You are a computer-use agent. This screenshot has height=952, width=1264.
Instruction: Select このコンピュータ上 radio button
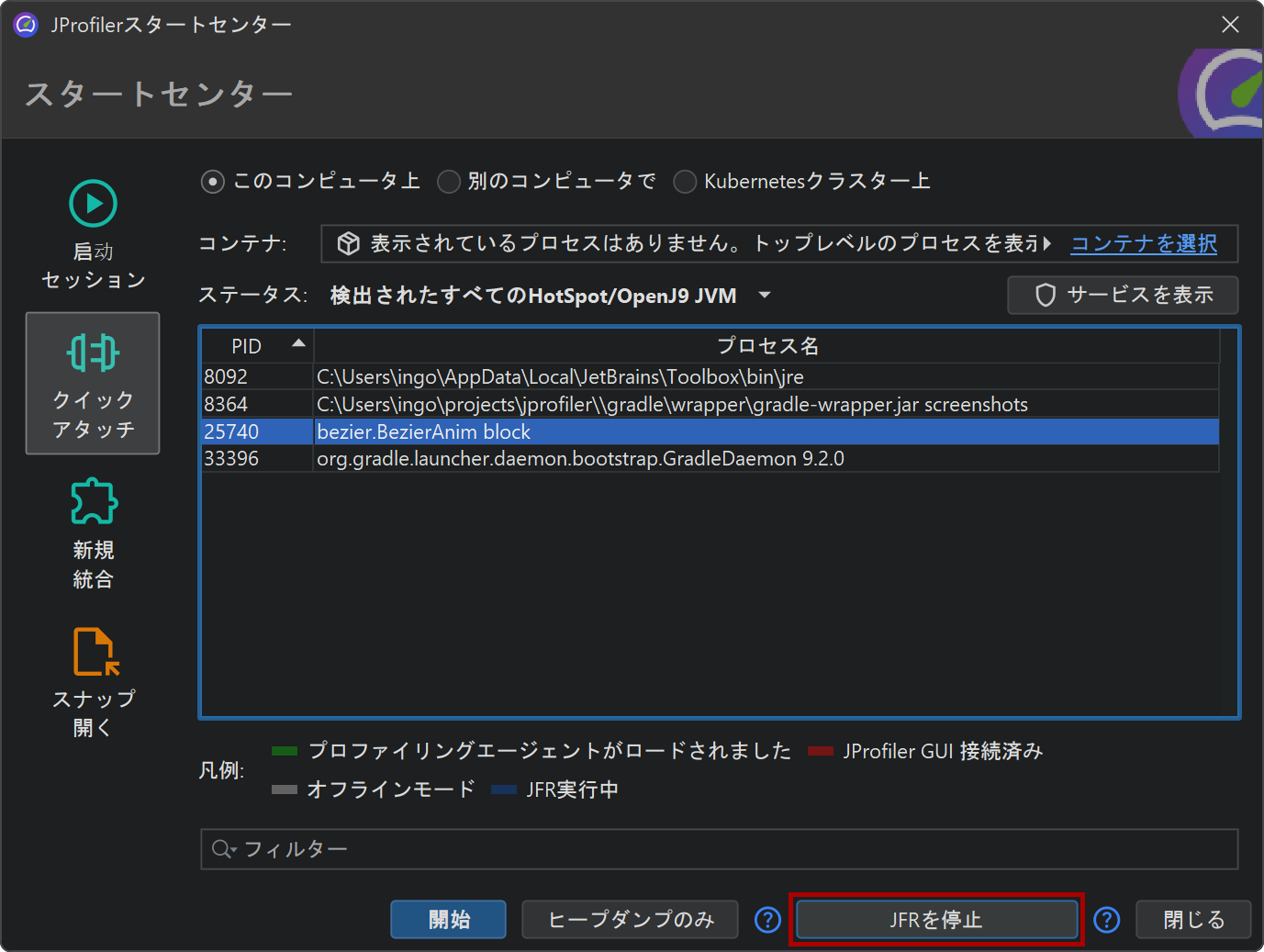(212, 182)
